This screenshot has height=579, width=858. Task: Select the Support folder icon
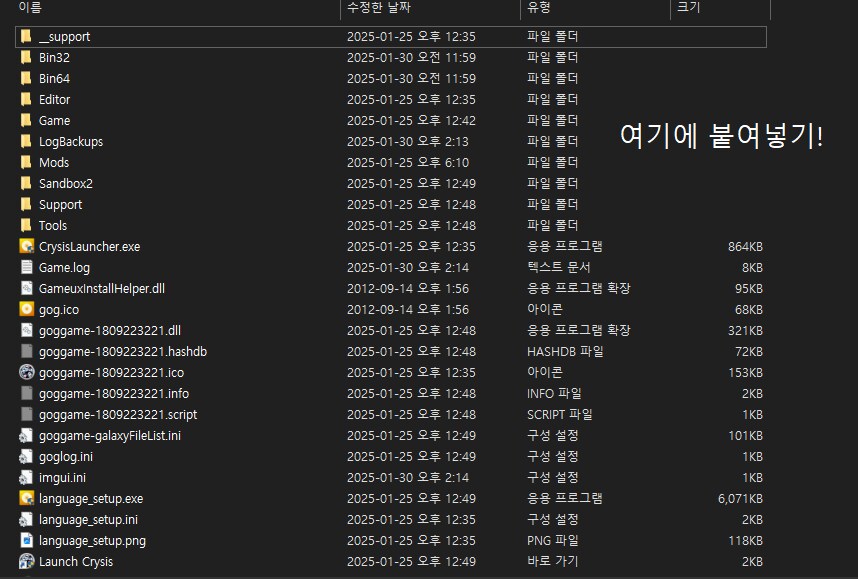(x=26, y=204)
